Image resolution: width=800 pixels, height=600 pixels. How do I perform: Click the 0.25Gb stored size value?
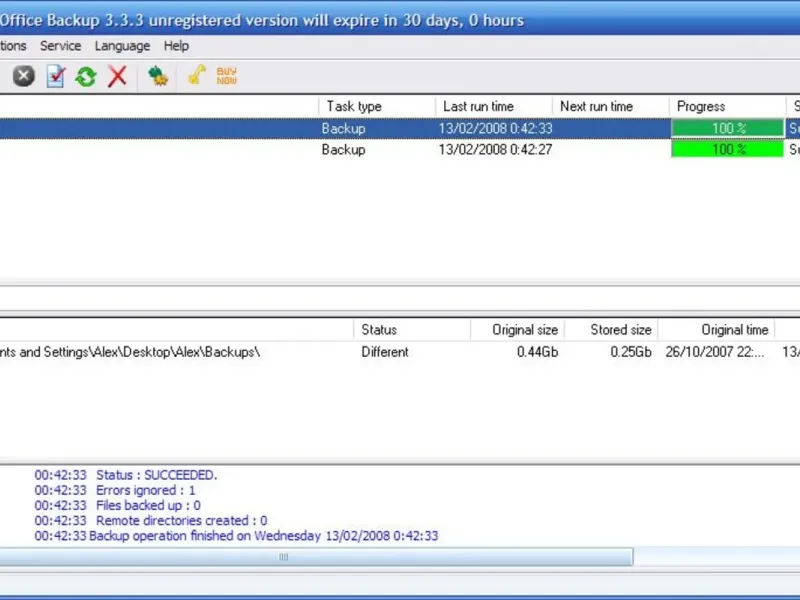[x=631, y=352]
